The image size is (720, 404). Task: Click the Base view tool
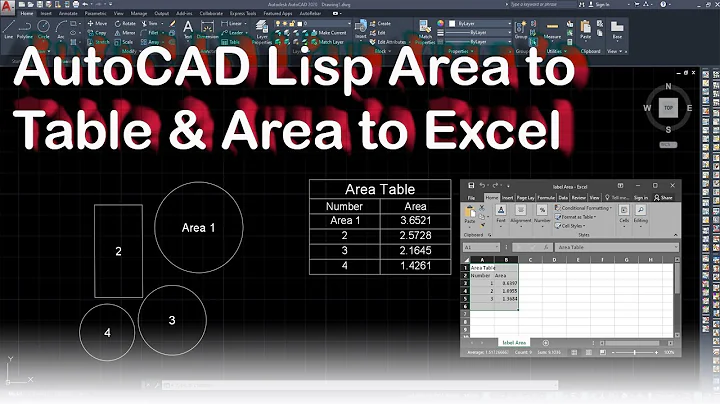tap(617, 29)
